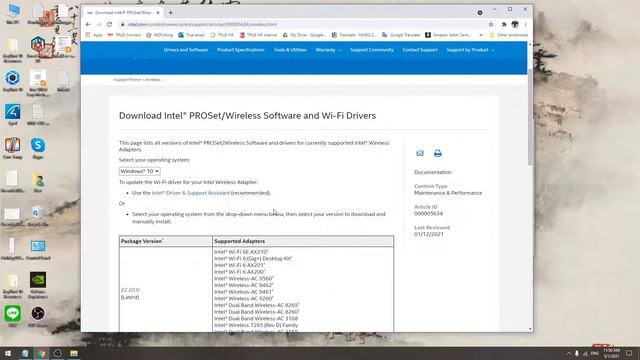Open Tools & Utilities menu item
This screenshot has width=640, height=360.
[x=290, y=50]
